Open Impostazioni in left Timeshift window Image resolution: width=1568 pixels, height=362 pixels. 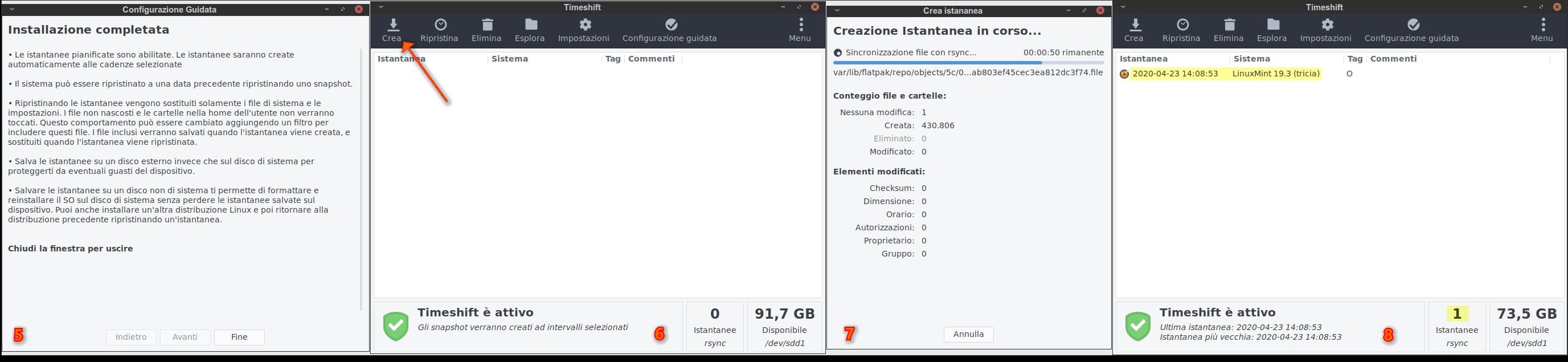click(584, 30)
